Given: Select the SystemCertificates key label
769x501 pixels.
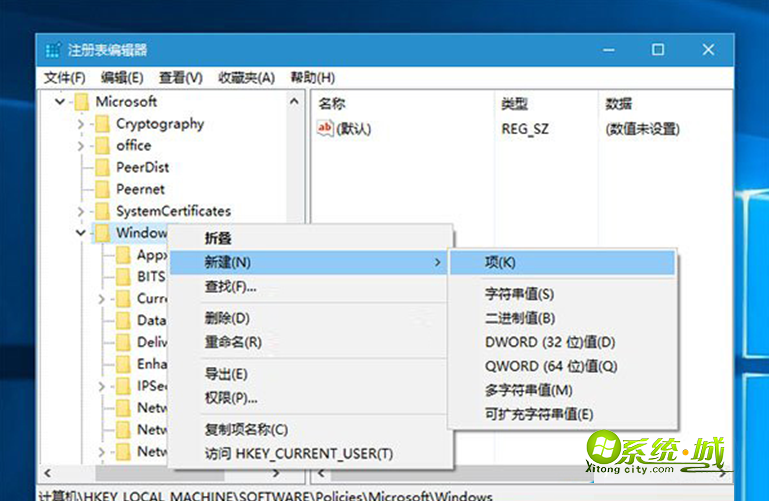Looking at the screenshot, I should 174,211.
